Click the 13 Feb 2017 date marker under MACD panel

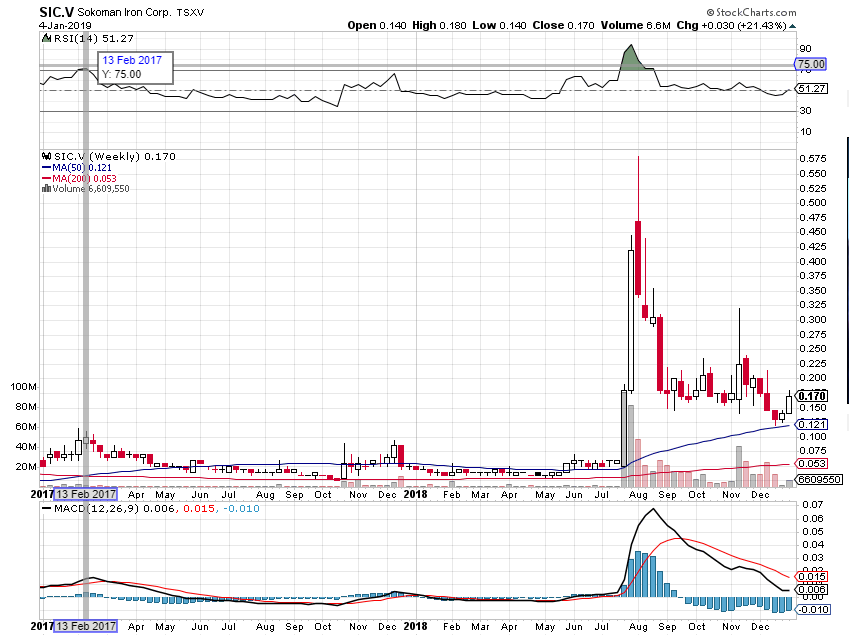[x=86, y=626]
